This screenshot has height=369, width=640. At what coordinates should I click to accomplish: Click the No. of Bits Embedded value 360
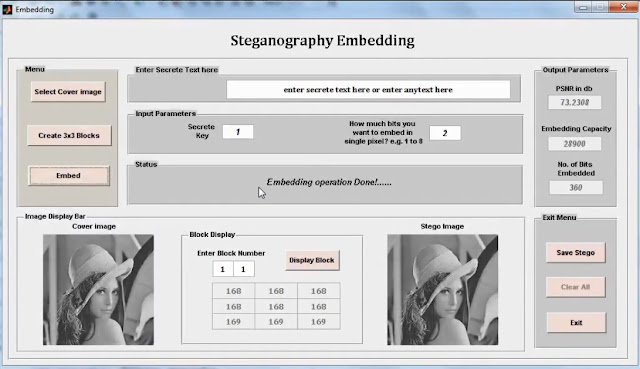pyautogui.click(x=576, y=187)
